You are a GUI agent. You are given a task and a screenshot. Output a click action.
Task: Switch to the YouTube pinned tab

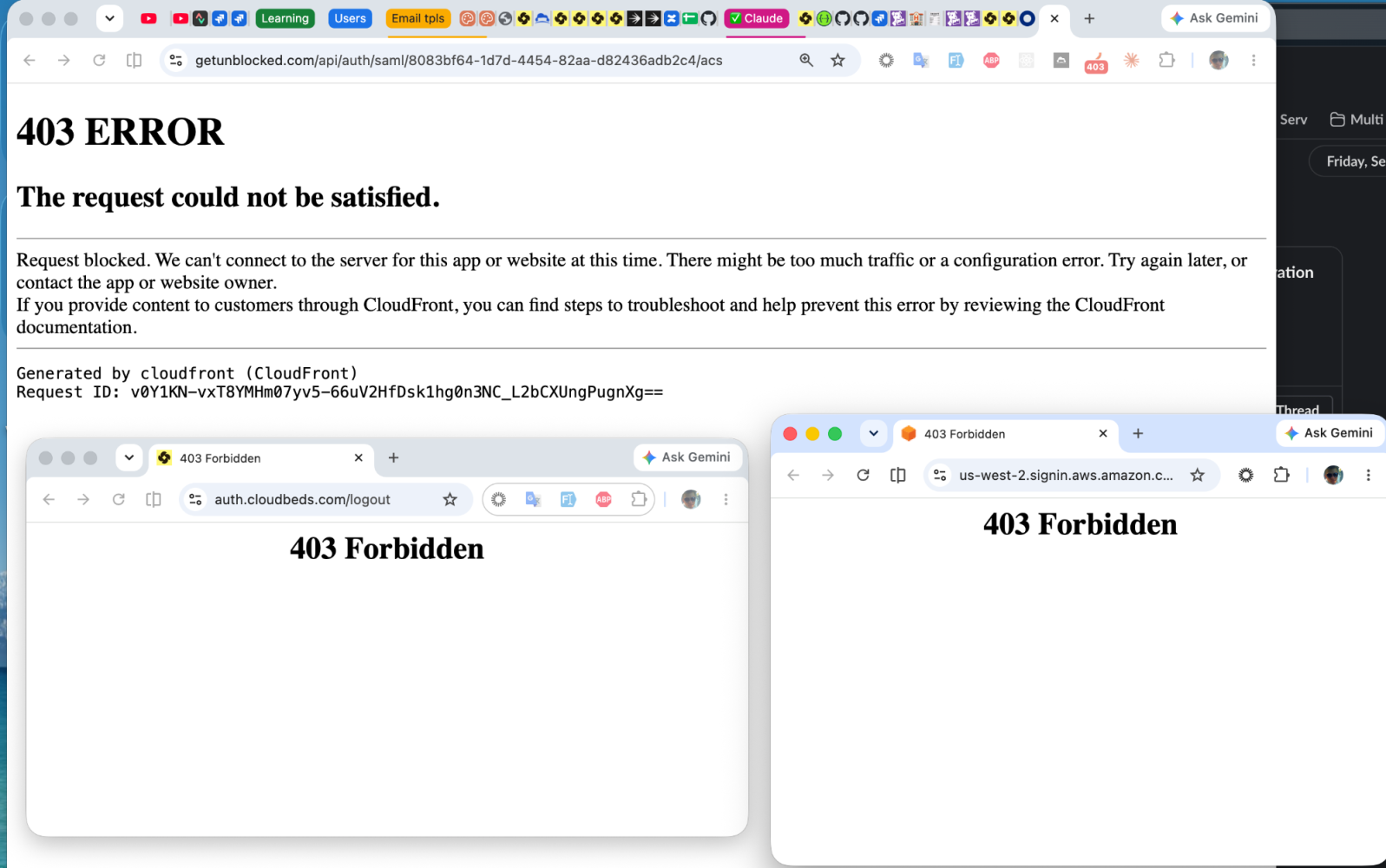click(148, 18)
